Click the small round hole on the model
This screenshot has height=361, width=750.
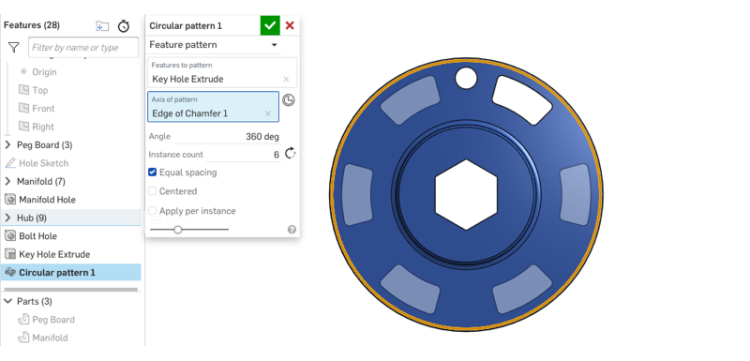click(x=466, y=78)
